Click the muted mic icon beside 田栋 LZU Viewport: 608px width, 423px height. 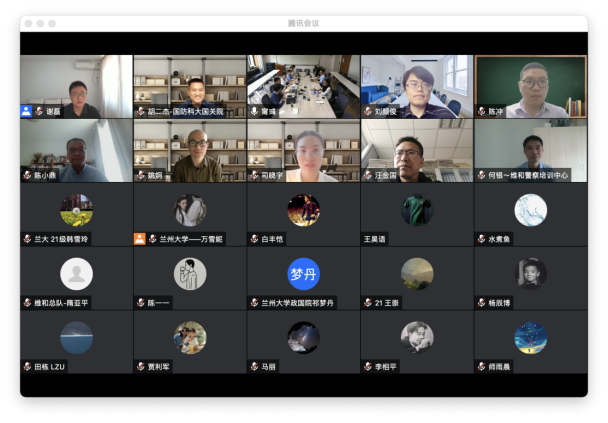[27, 367]
